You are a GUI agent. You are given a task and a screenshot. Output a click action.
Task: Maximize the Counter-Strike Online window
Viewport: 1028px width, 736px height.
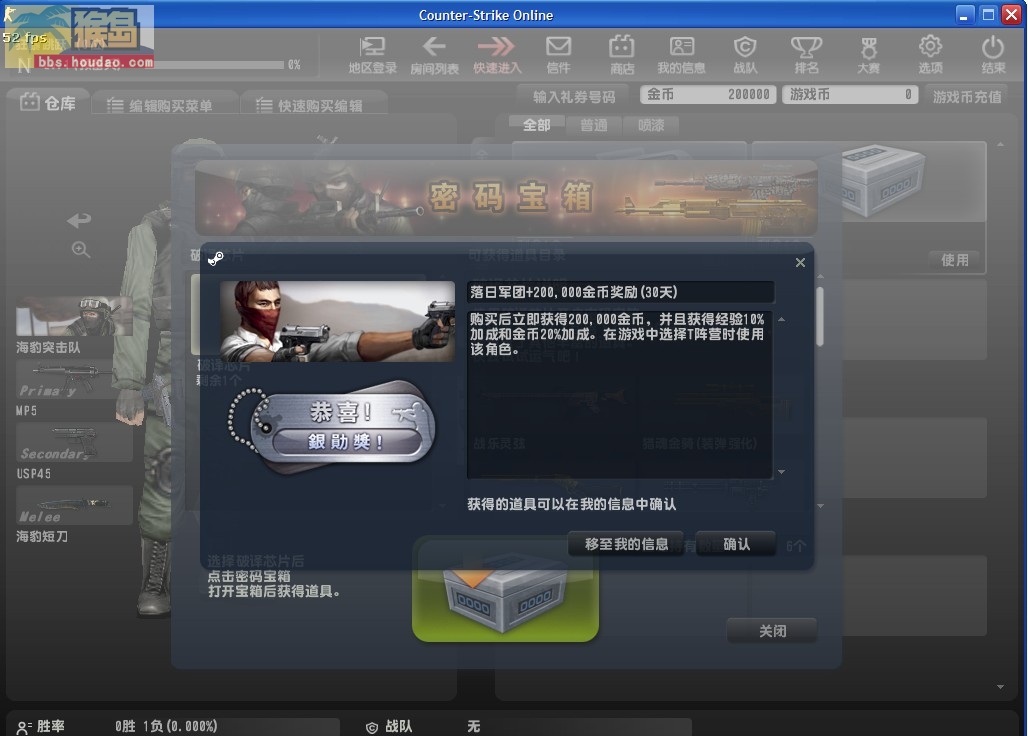point(988,14)
